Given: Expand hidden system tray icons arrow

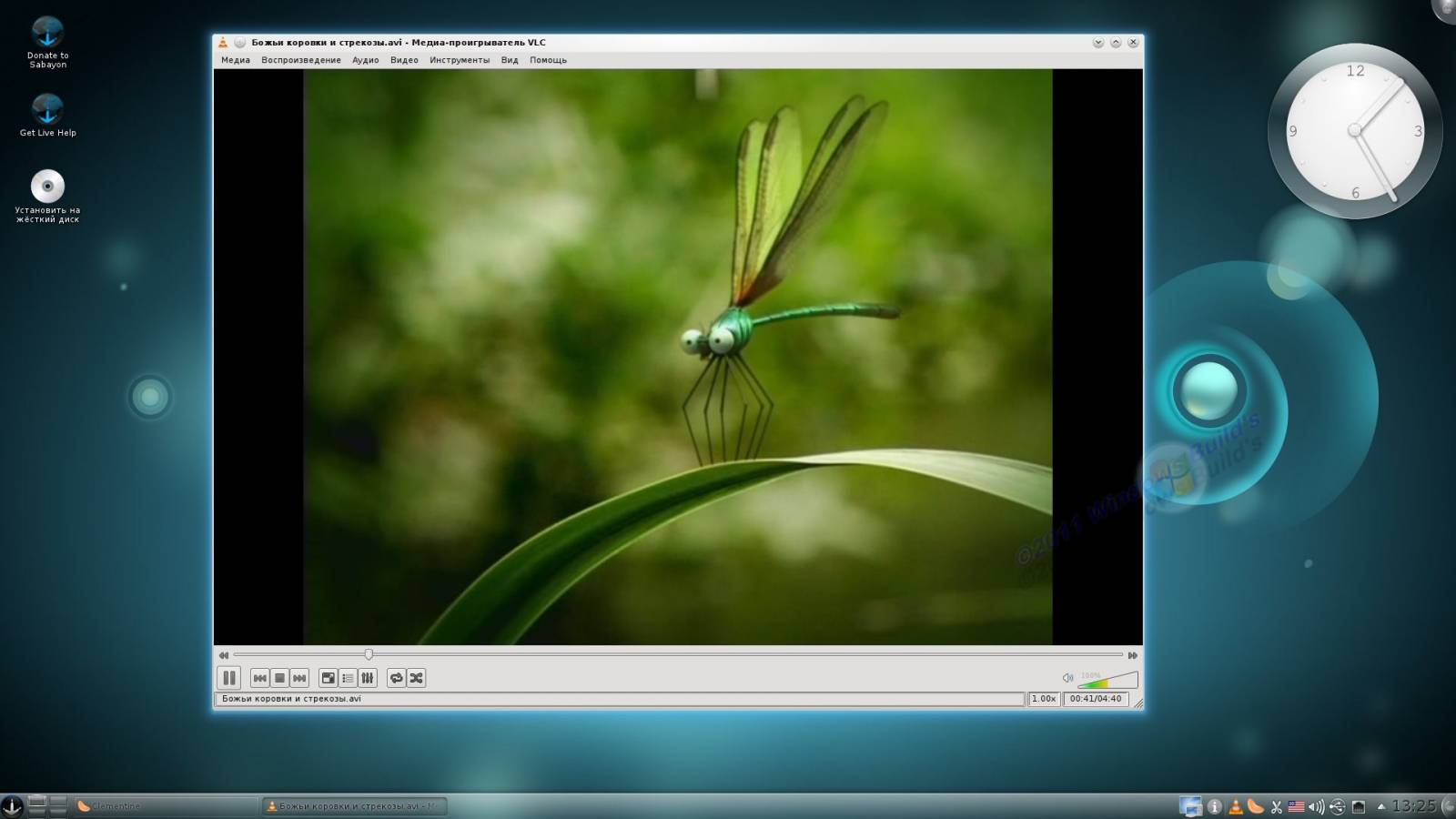Looking at the screenshot, I should point(1381,806).
